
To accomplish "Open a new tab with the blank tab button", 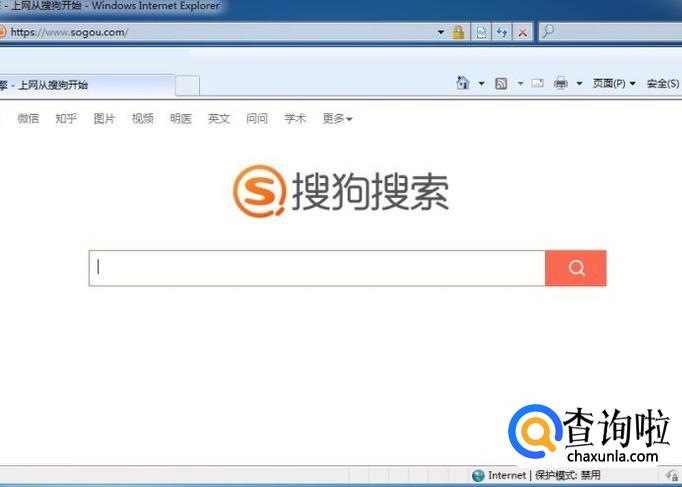I will pos(187,85).
